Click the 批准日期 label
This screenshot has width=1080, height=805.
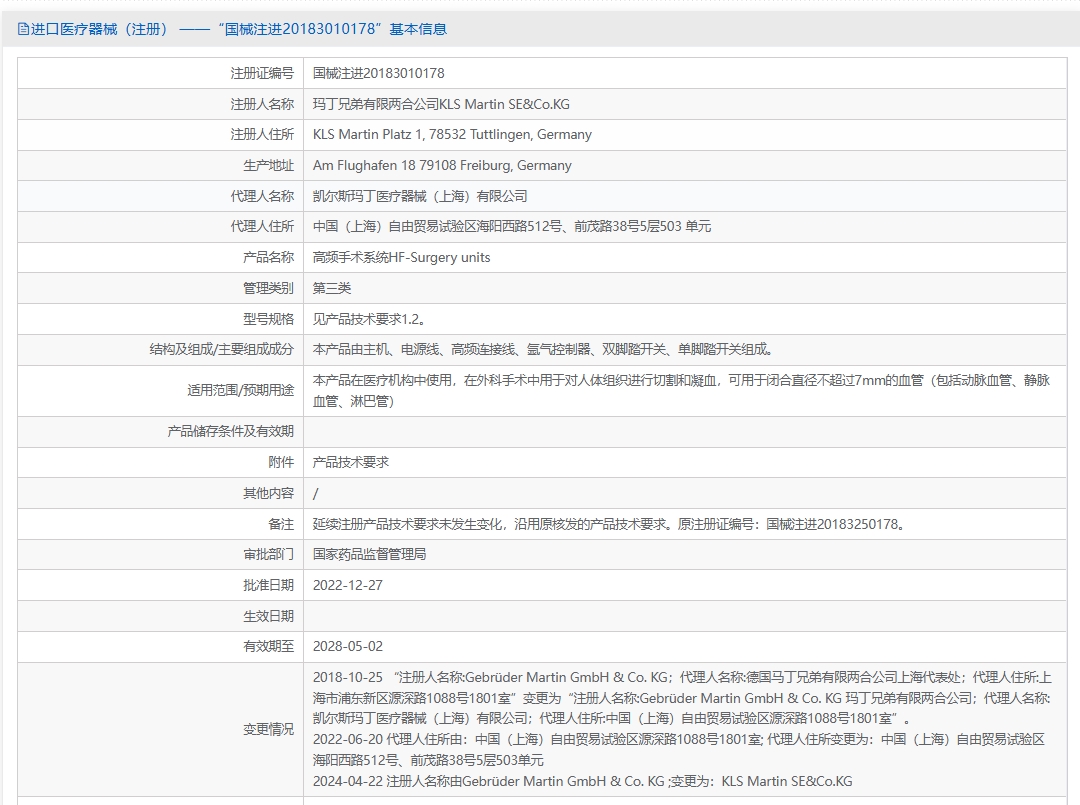[268, 585]
